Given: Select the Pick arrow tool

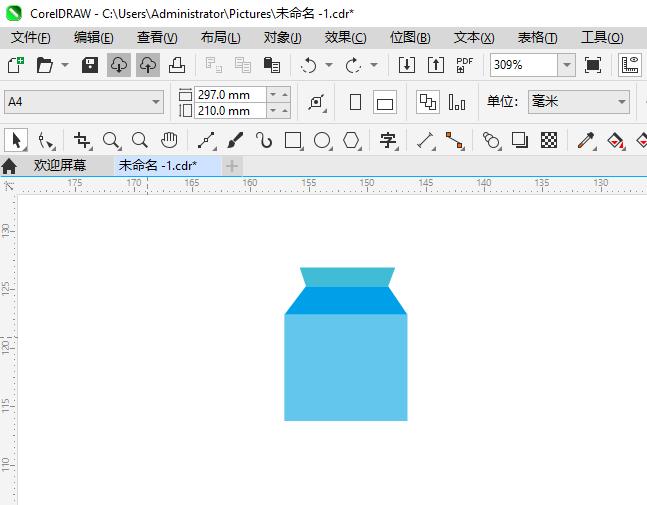Looking at the screenshot, I should click(16, 140).
